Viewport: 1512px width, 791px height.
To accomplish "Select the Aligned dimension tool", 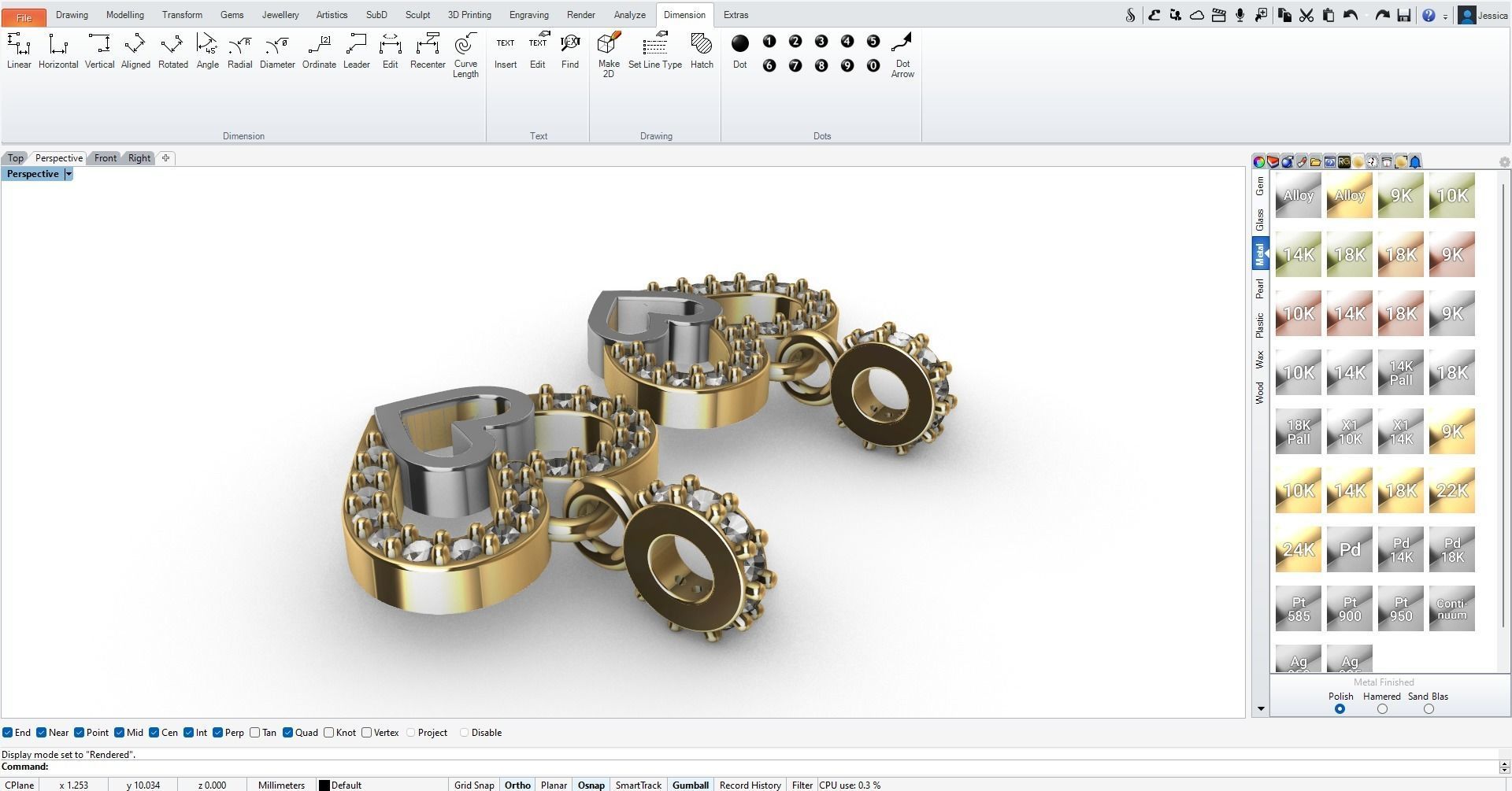I will [135, 51].
